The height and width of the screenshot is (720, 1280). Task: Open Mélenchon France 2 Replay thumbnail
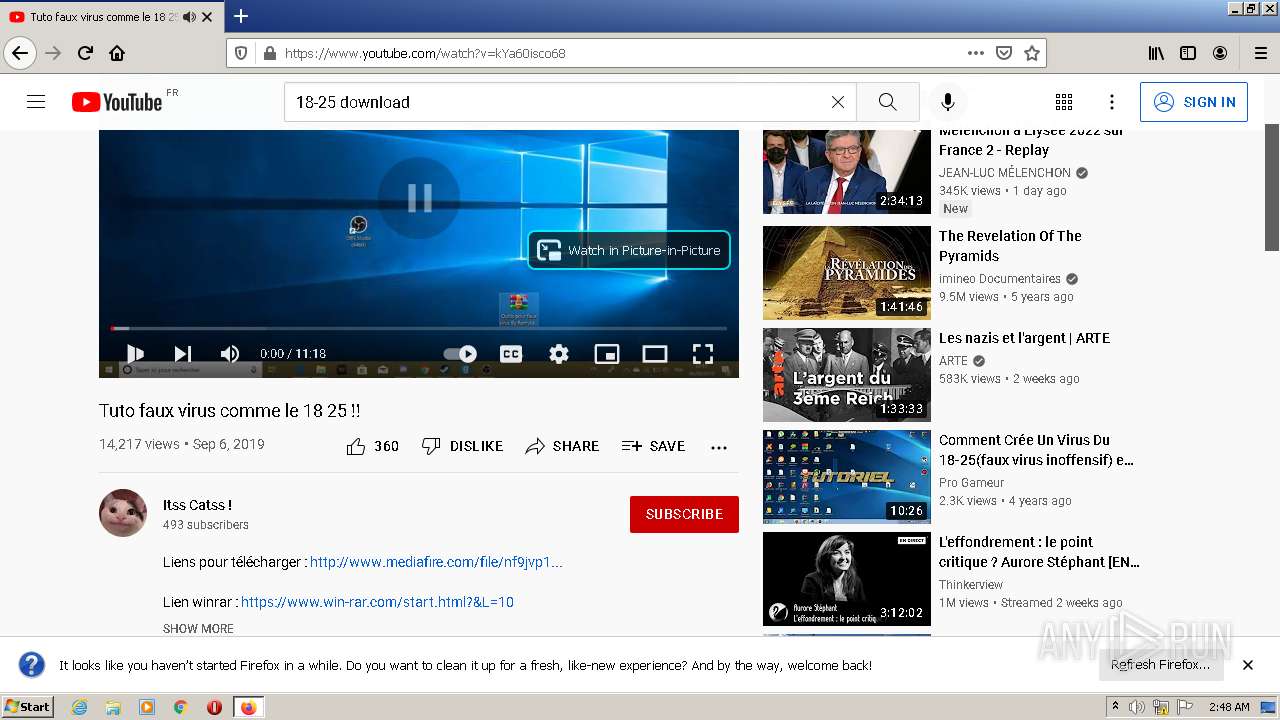coord(847,171)
